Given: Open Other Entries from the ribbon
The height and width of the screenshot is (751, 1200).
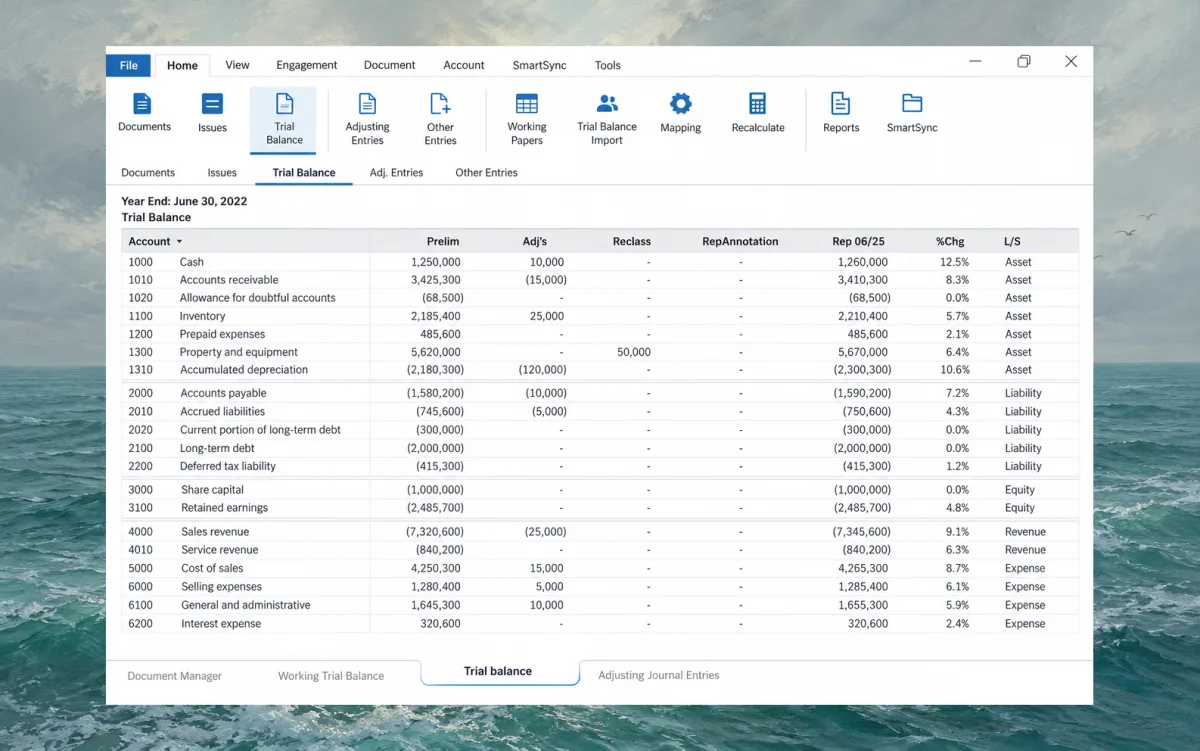Looking at the screenshot, I should pos(440,120).
